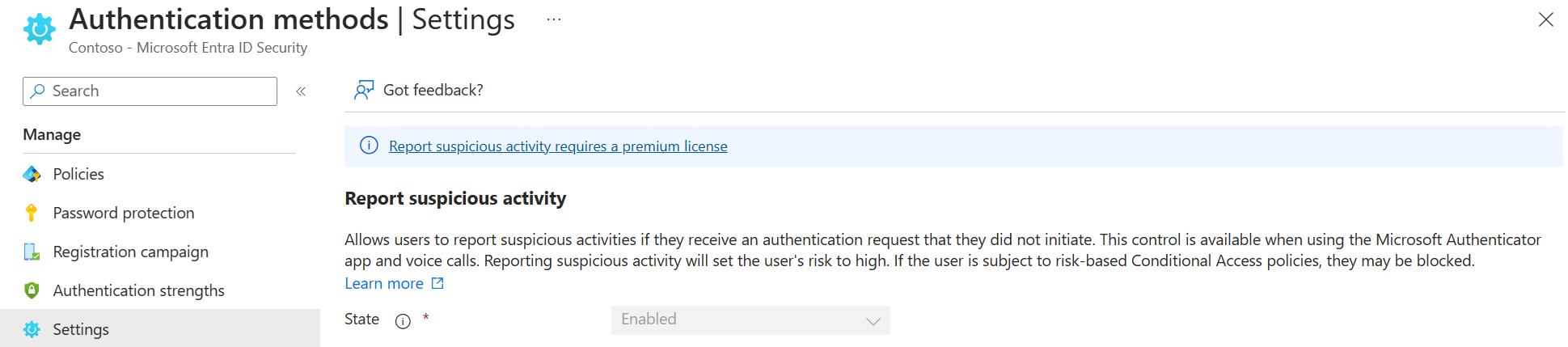Show the State info tooltip icon
Screen dimensions: 1568x347
pyautogui.click(x=403, y=321)
